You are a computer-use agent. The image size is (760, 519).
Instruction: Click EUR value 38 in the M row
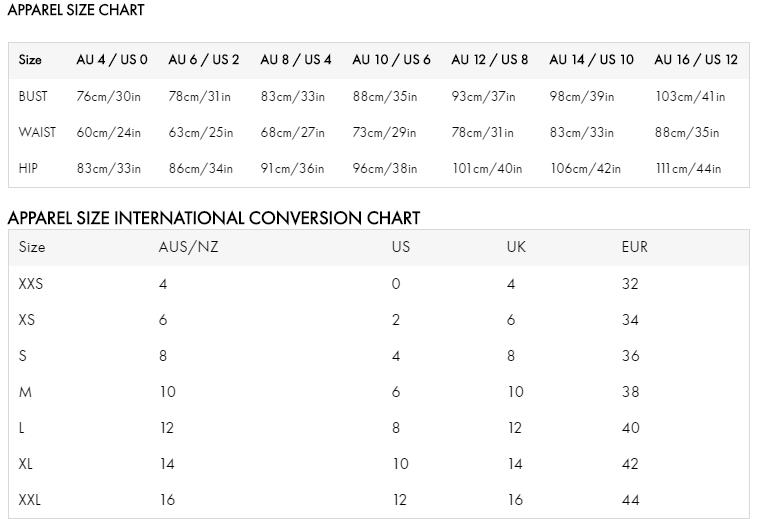click(x=631, y=392)
